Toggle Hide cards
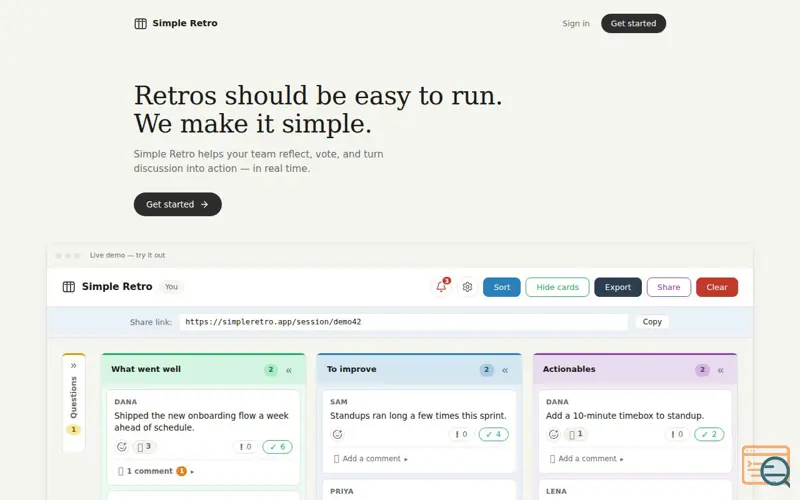The image size is (800, 500). [557, 287]
